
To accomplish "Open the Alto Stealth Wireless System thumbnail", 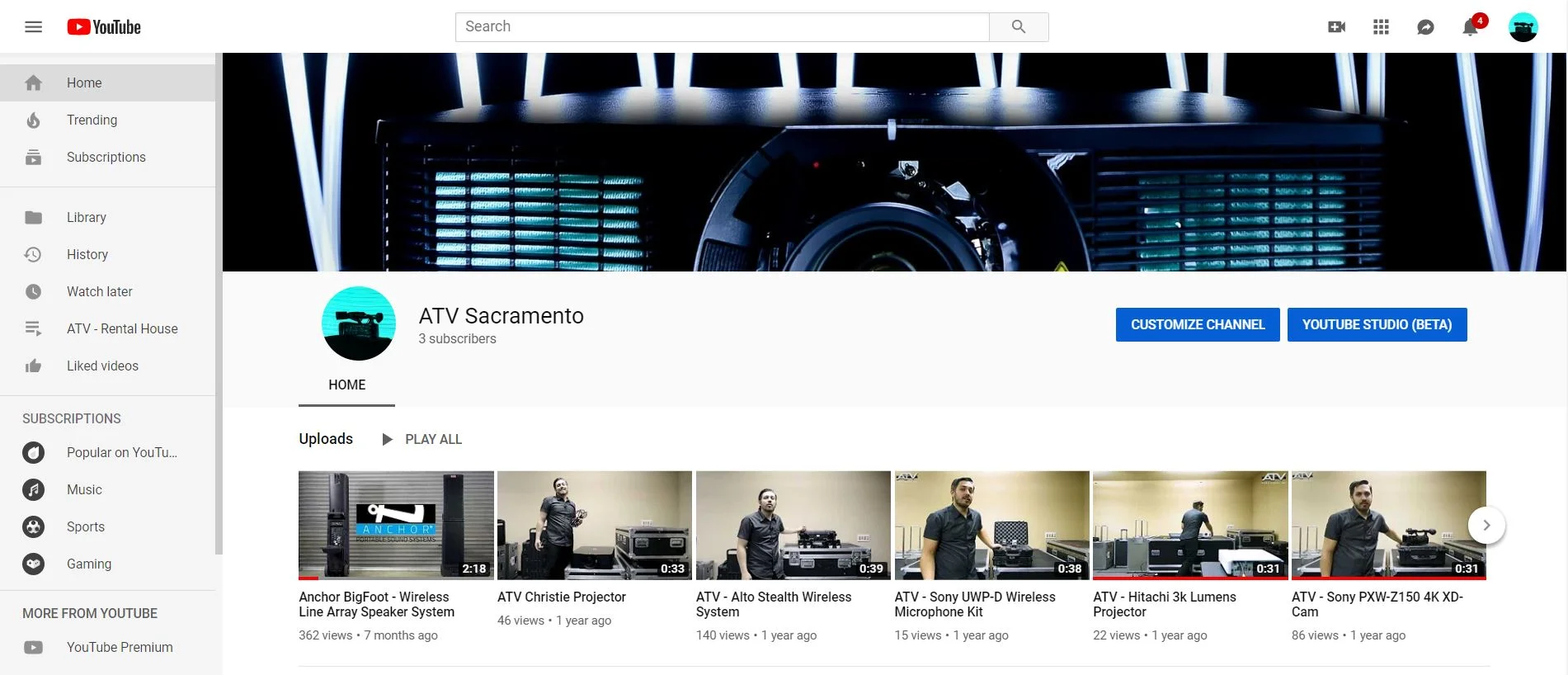I will [x=793, y=526].
